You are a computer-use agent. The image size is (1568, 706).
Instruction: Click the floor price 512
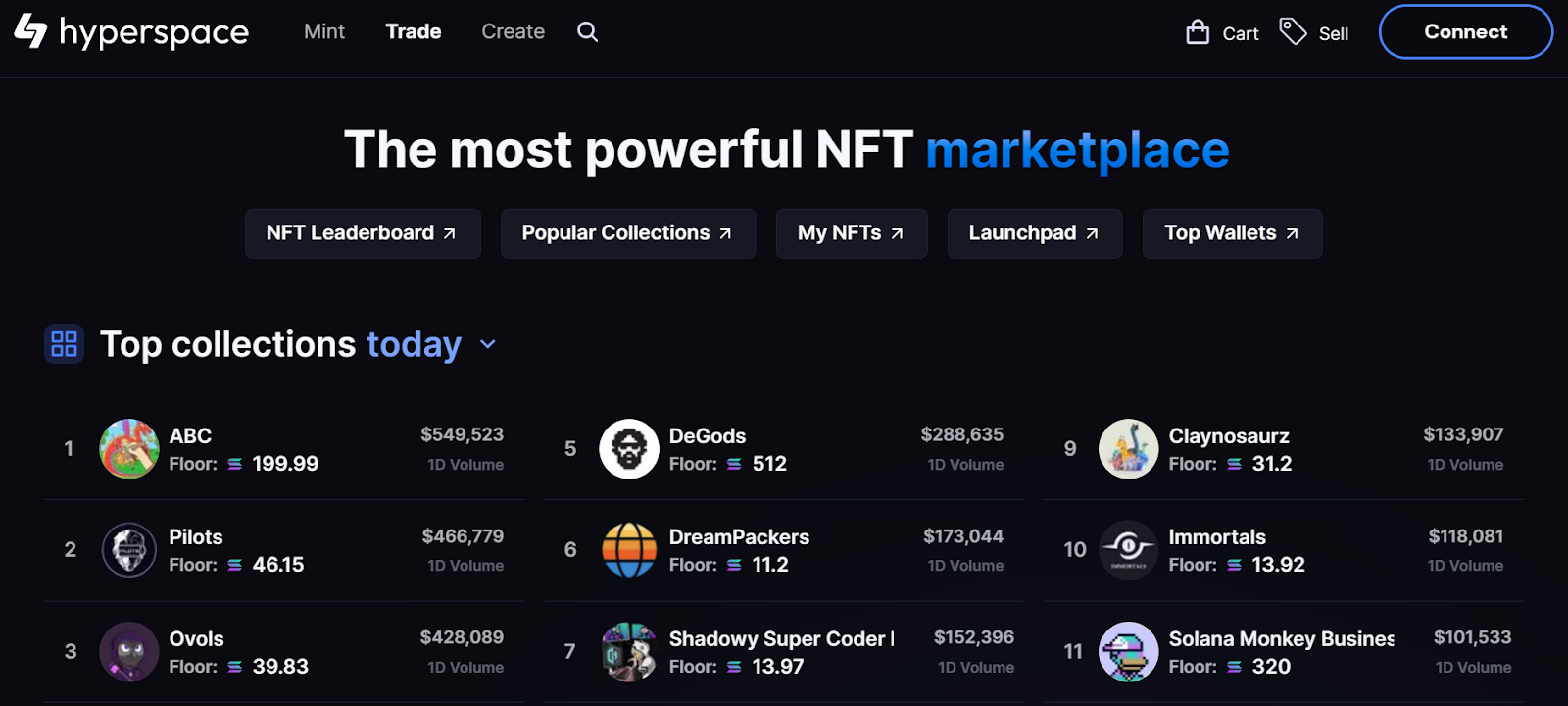point(769,464)
